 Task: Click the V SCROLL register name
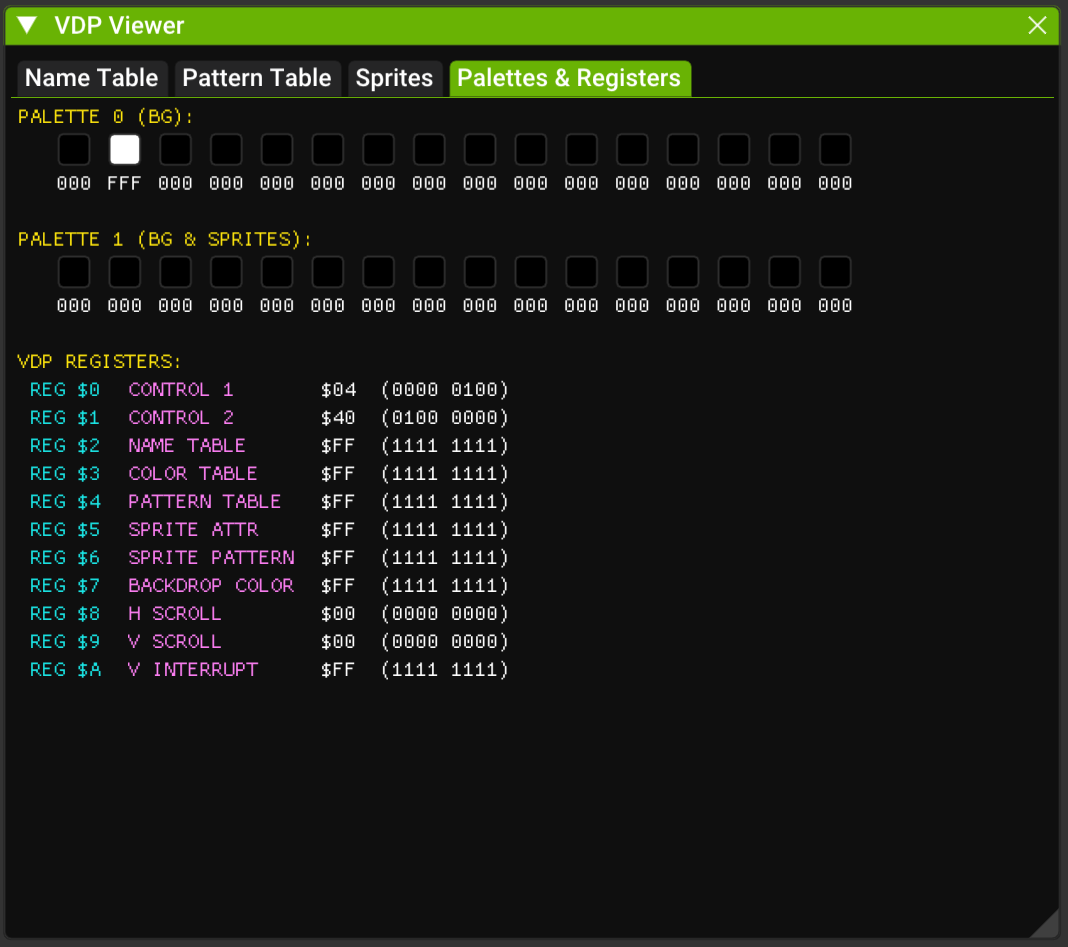click(175, 641)
